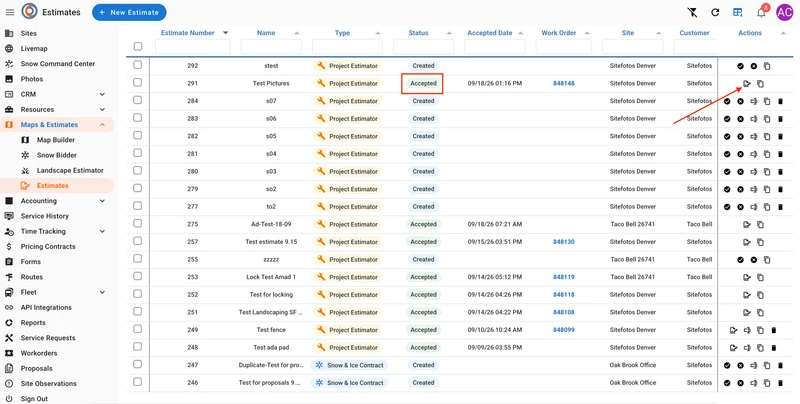Open the table column settings icon
The width and height of the screenshot is (800, 404).
[738, 12]
